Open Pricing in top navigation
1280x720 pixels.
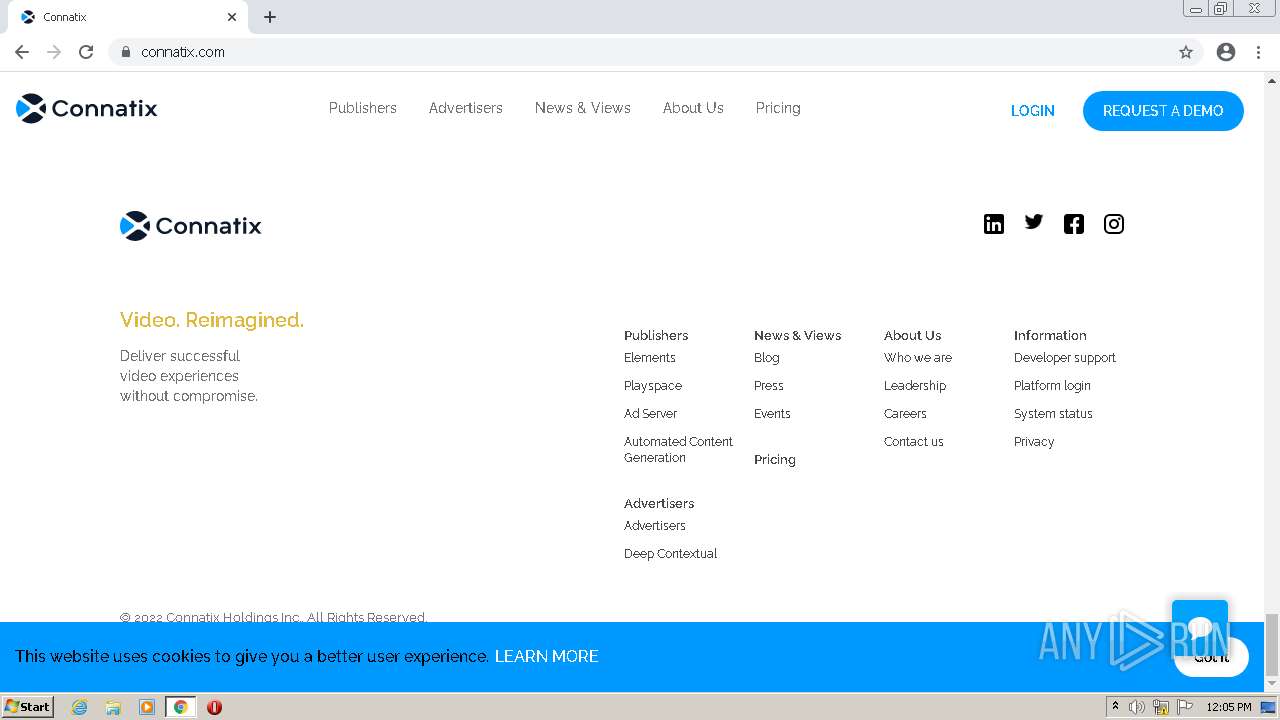tap(778, 108)
